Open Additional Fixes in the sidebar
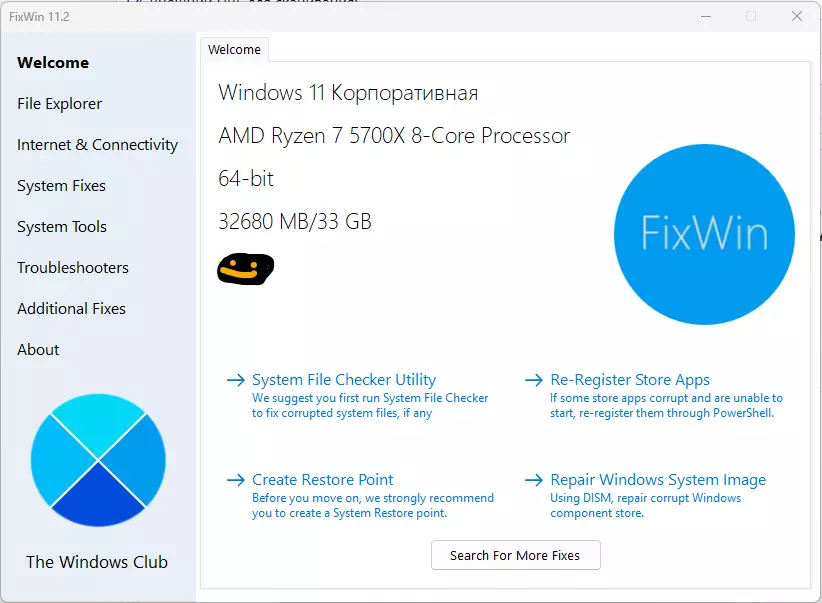This screenshot has height=603, width=822. (x=71, y=309)
